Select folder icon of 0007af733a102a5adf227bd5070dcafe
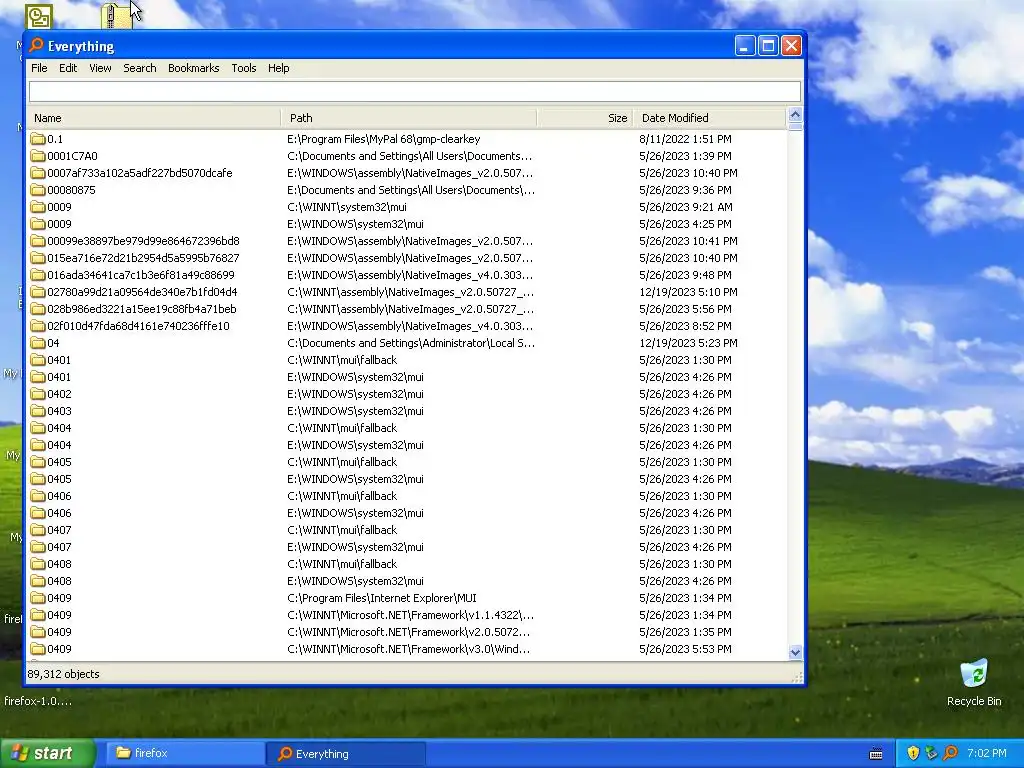 coord(38,173)
